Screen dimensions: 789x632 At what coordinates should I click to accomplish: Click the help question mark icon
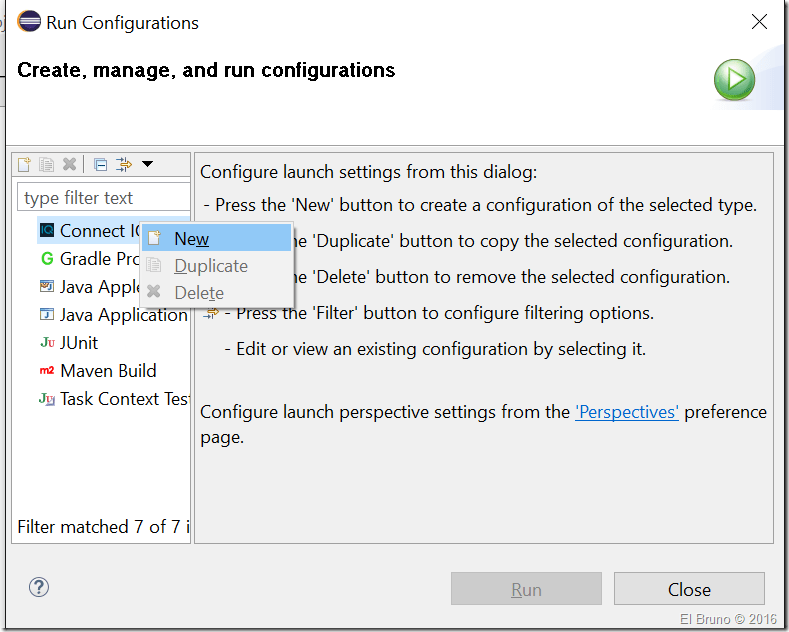39,587
